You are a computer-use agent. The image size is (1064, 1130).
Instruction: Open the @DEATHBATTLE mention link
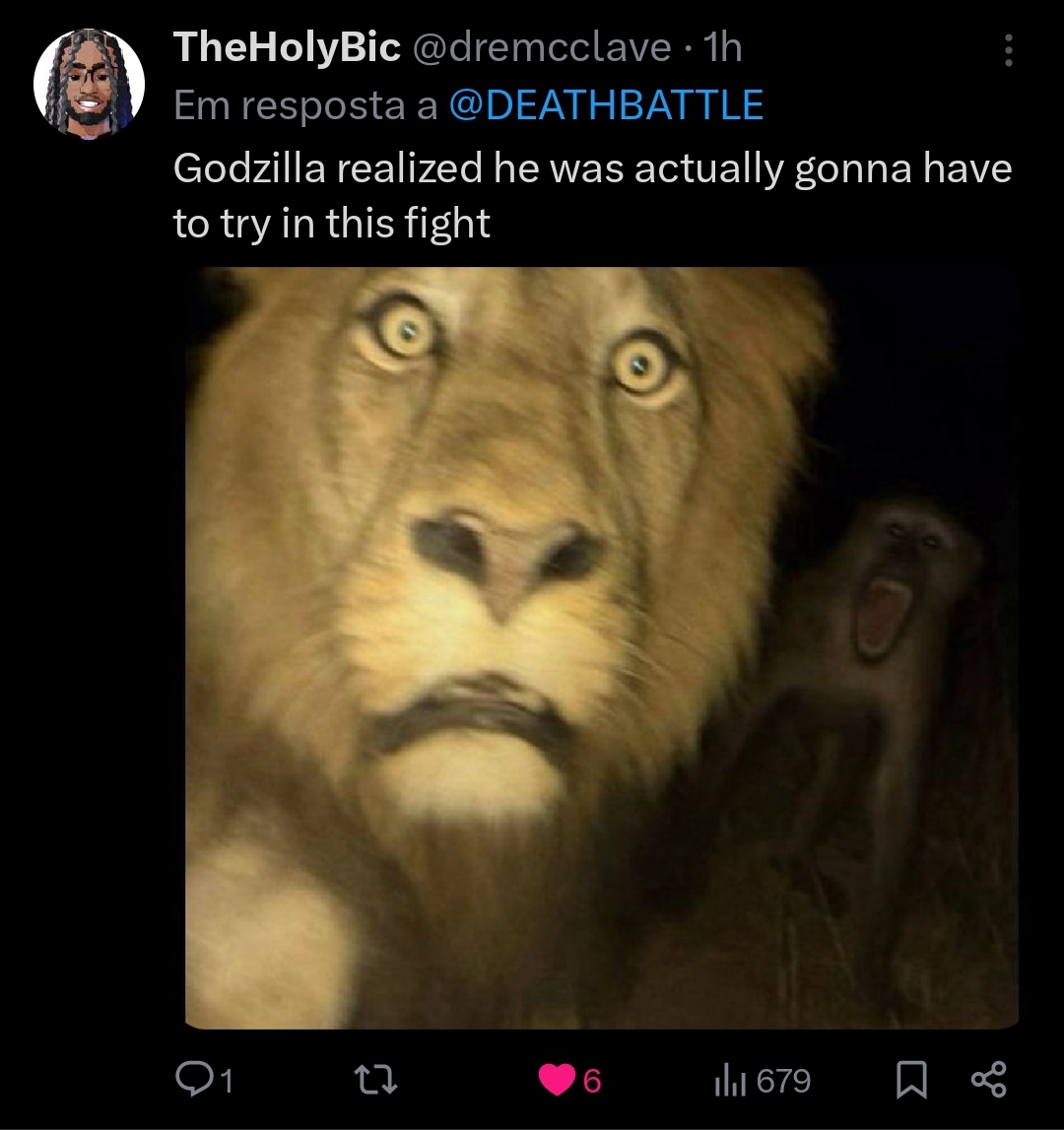tap(606, 105)
